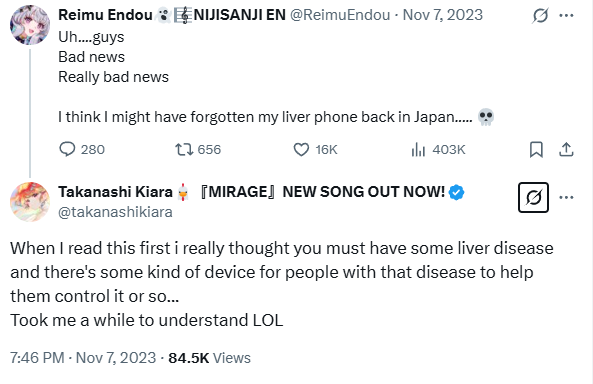Expand more options on Takanashi Kiara's tweet

(566, 197)
